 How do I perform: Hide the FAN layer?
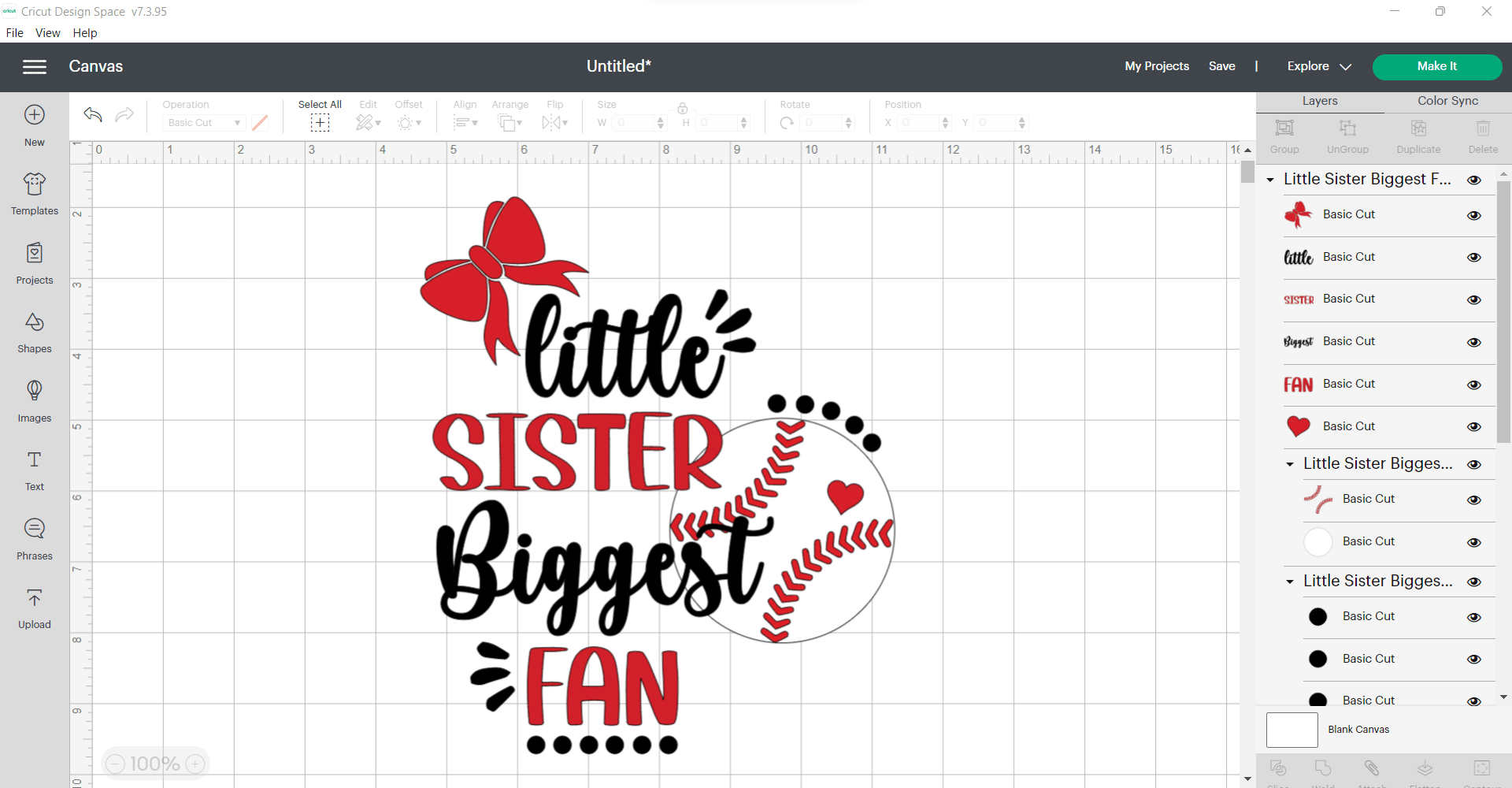[x=1474, y=385]
